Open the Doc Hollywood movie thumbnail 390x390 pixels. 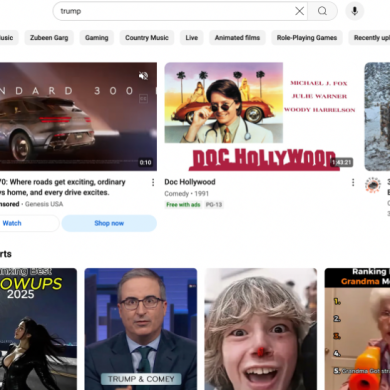pyautogui.click(x=260, y=117)
